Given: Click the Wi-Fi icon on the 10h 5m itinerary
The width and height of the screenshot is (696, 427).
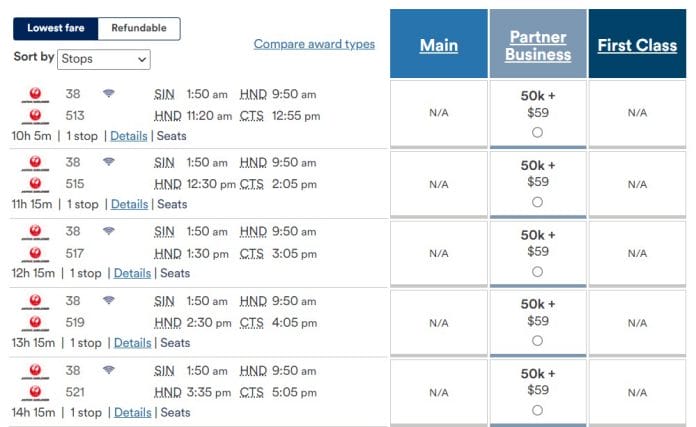Looking at the screenshot, I should [x=108, y=94].
